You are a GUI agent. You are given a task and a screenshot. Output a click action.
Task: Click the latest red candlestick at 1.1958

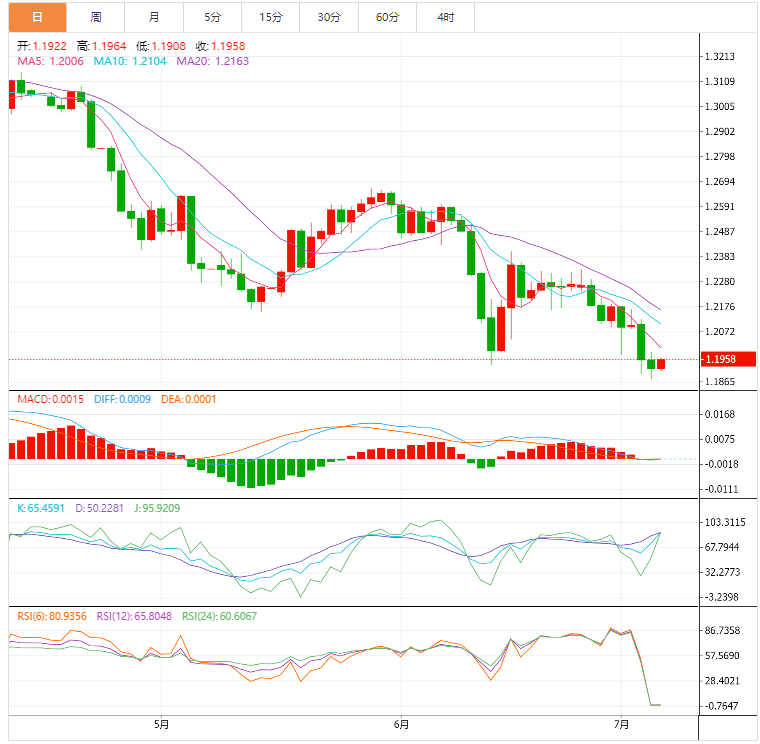pos(661,364)
